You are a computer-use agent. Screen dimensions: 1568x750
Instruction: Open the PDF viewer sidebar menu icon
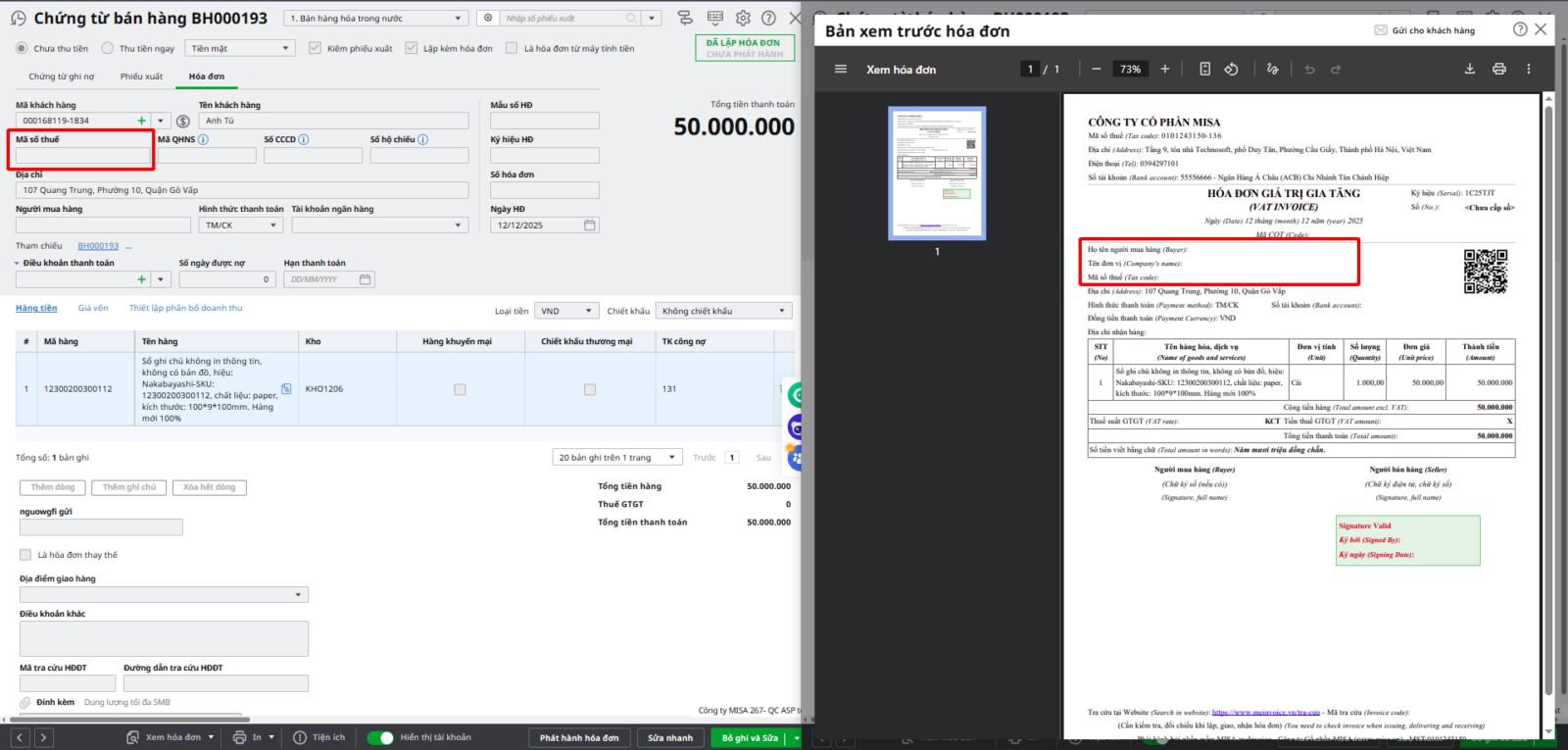[x=840, y=70]
